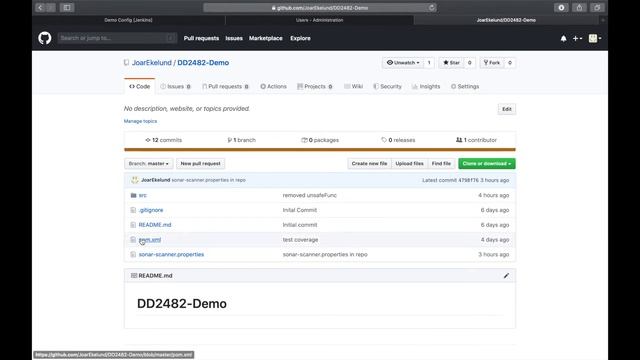Open the plus create-new menu
This screenshot has height=360, width=640.
click(577, 38)
